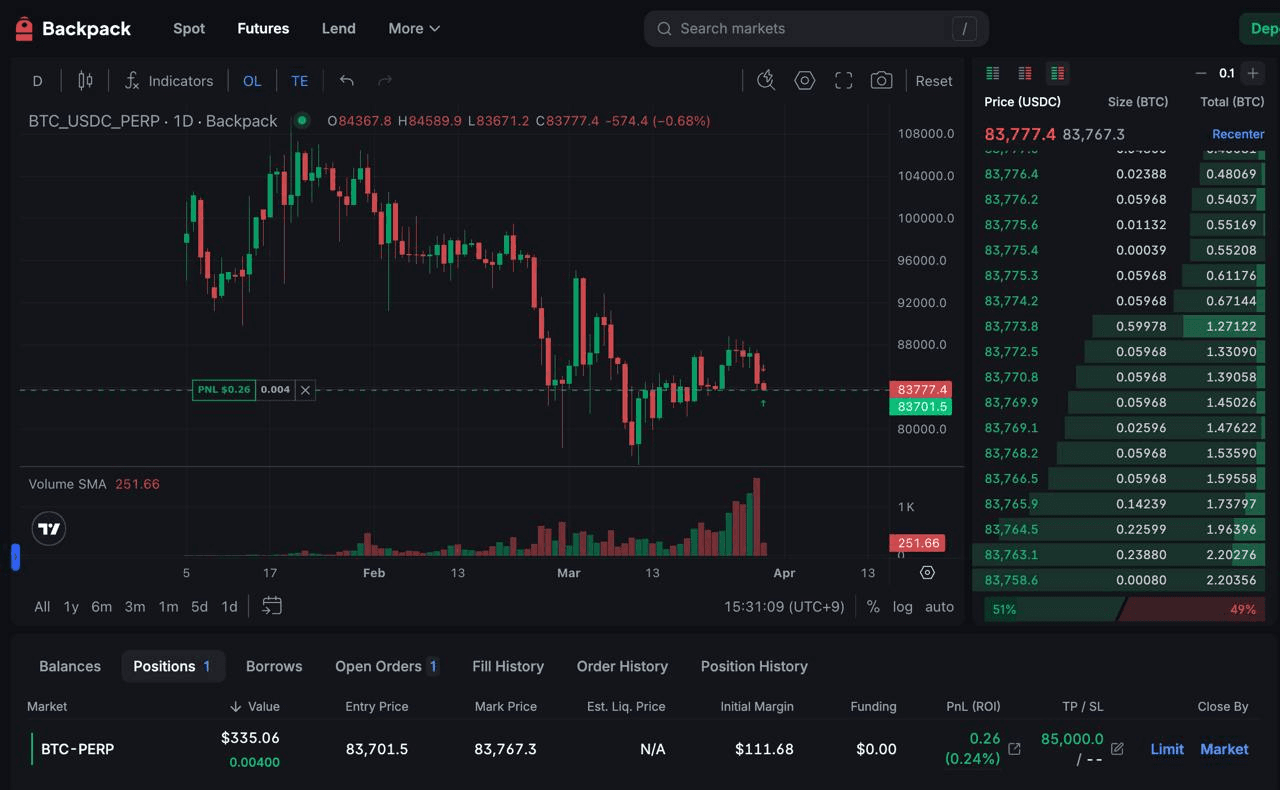Open the Futures navigation tab

click(263, 29)
